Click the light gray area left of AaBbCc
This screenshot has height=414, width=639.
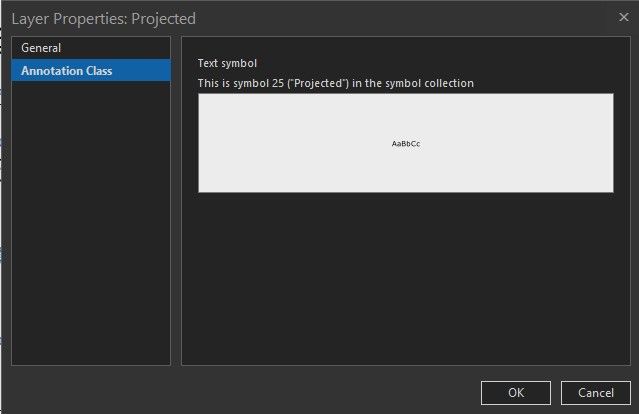click(290, 144)
